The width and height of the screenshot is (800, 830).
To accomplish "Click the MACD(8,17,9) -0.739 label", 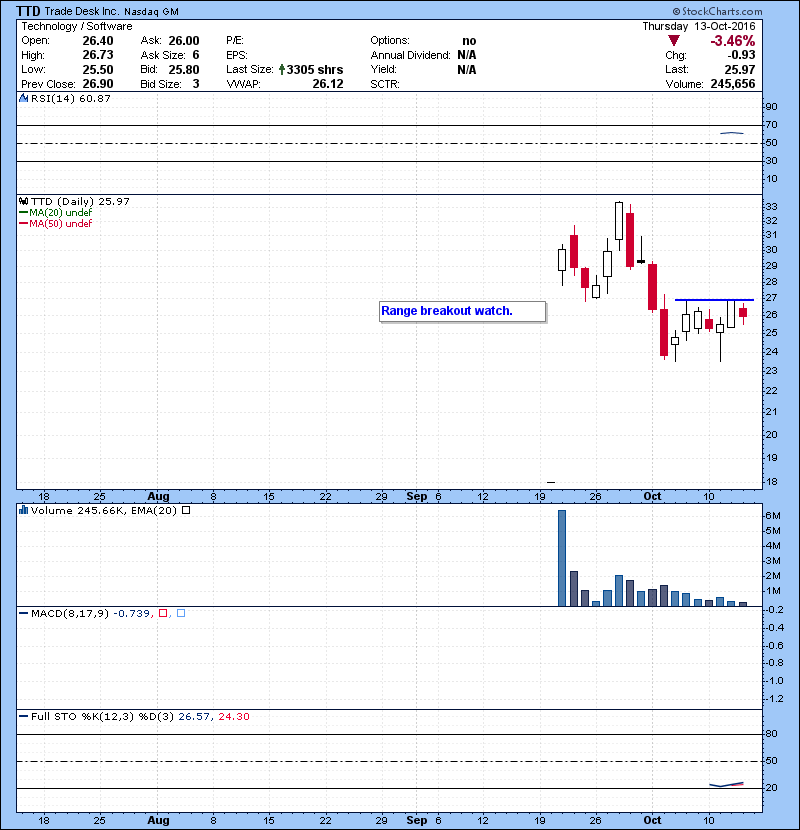I will [x=91, y=613].
